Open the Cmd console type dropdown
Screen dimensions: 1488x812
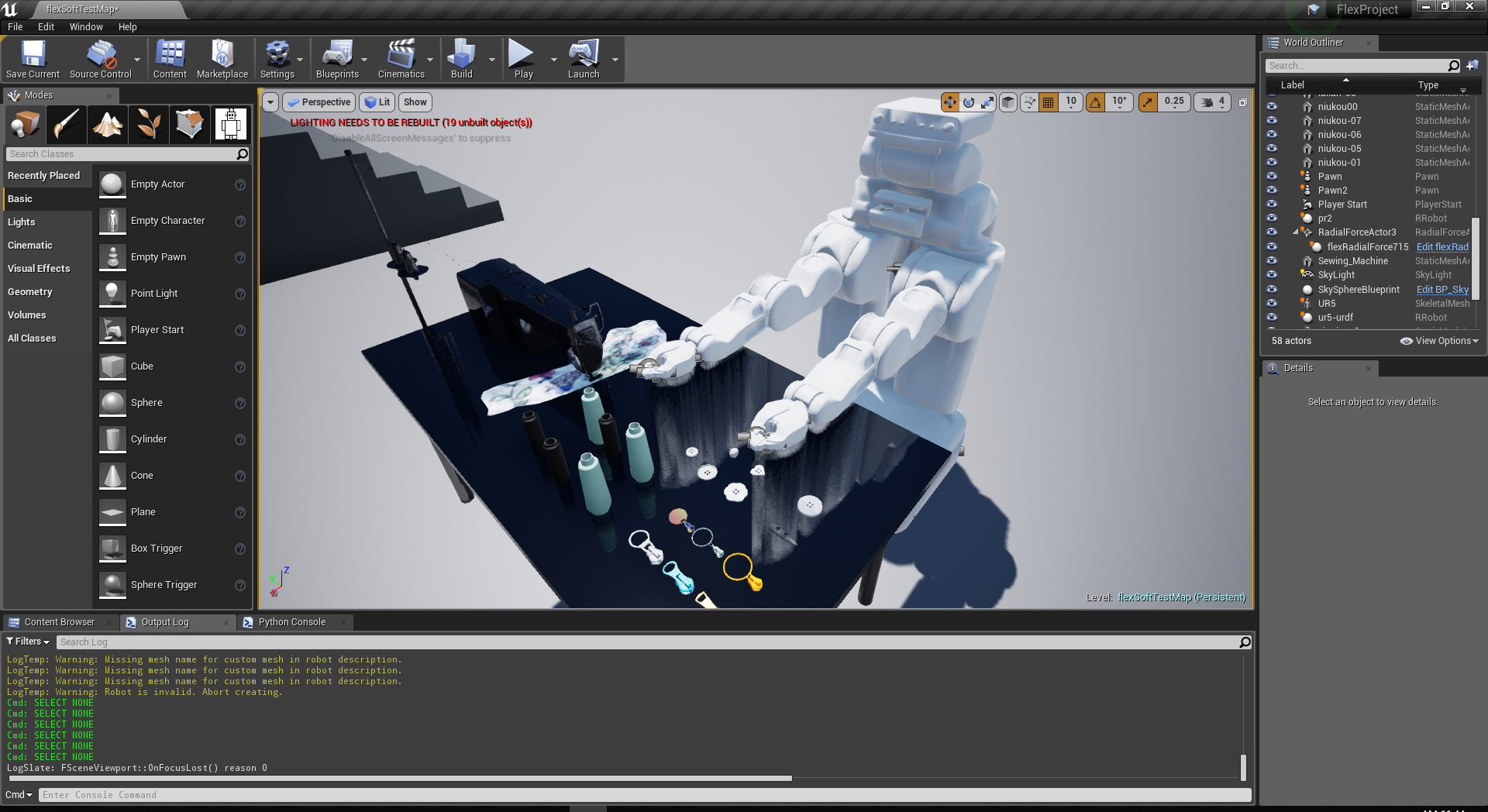pyautogui.click(x=19, y=795)
